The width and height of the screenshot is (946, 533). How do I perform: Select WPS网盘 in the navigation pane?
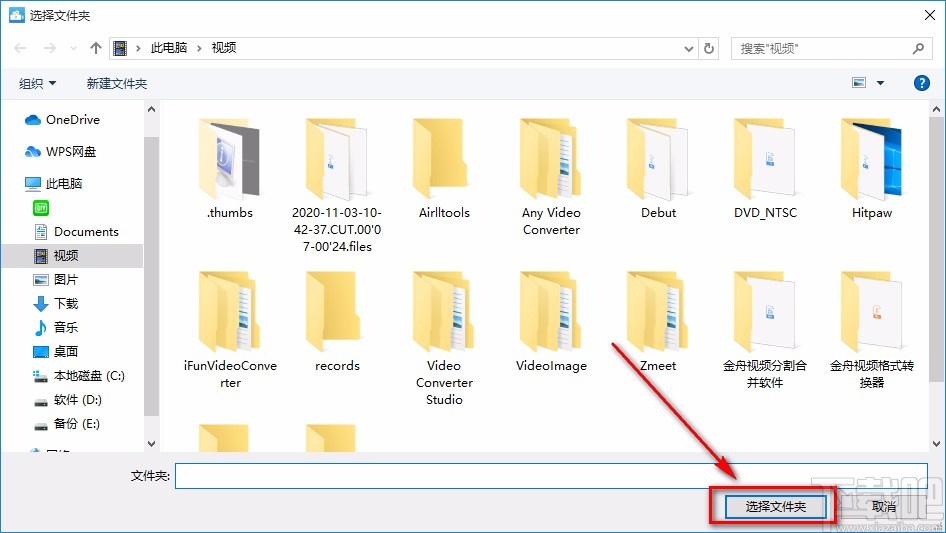coord(60,152)
